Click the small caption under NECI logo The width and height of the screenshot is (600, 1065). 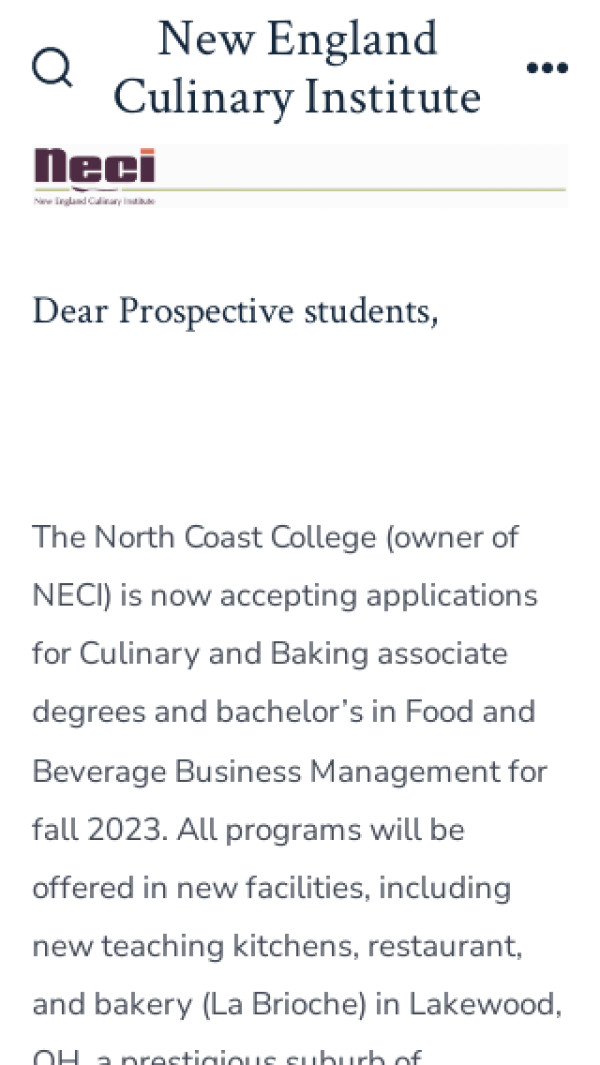pos(95,200)
